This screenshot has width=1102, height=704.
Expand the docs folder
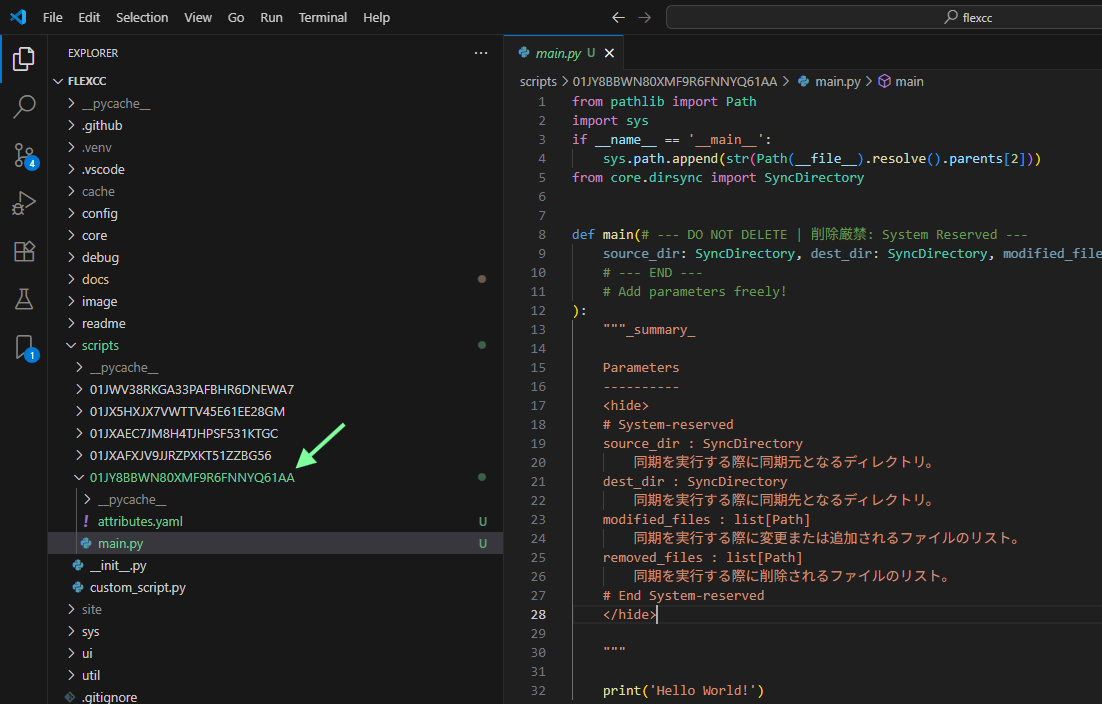275,280
